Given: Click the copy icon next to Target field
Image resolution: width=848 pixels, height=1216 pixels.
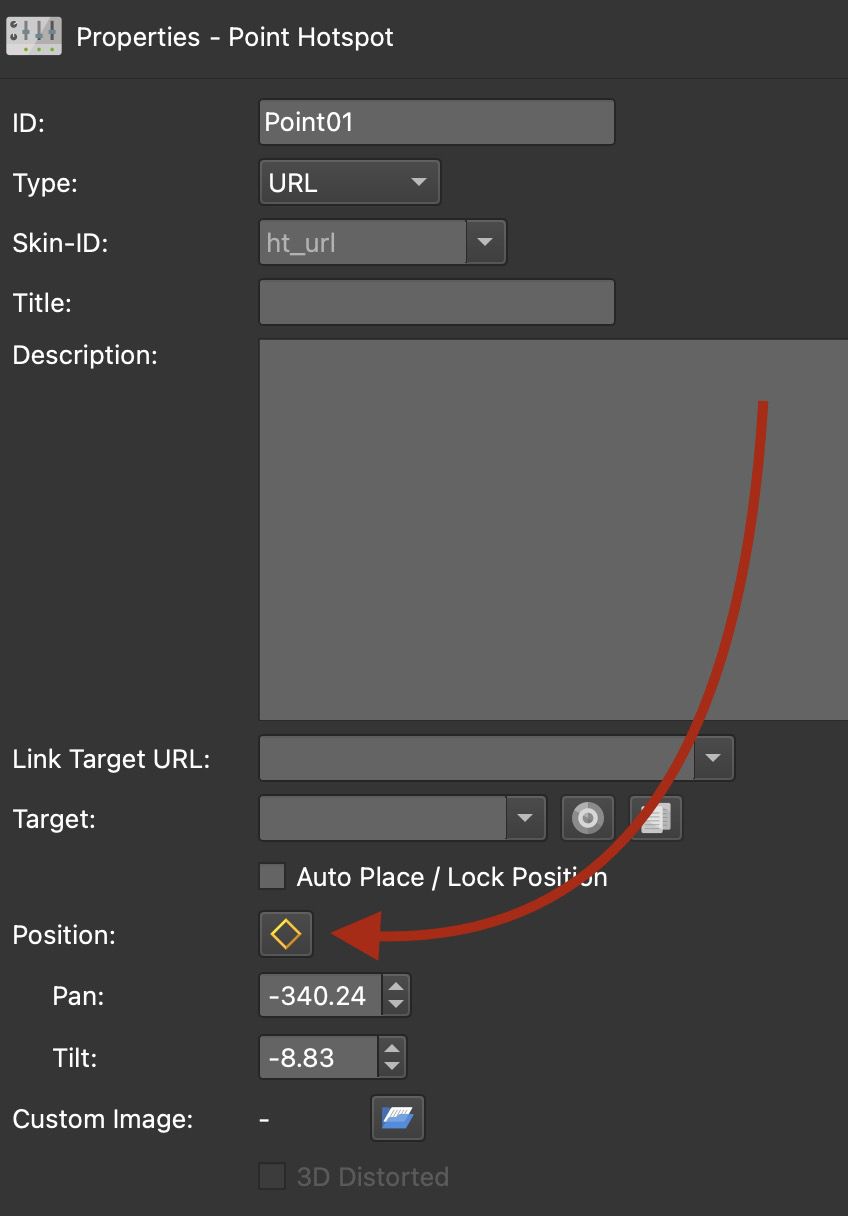Looking at the screenshot, I should click(x=655, y=818).
